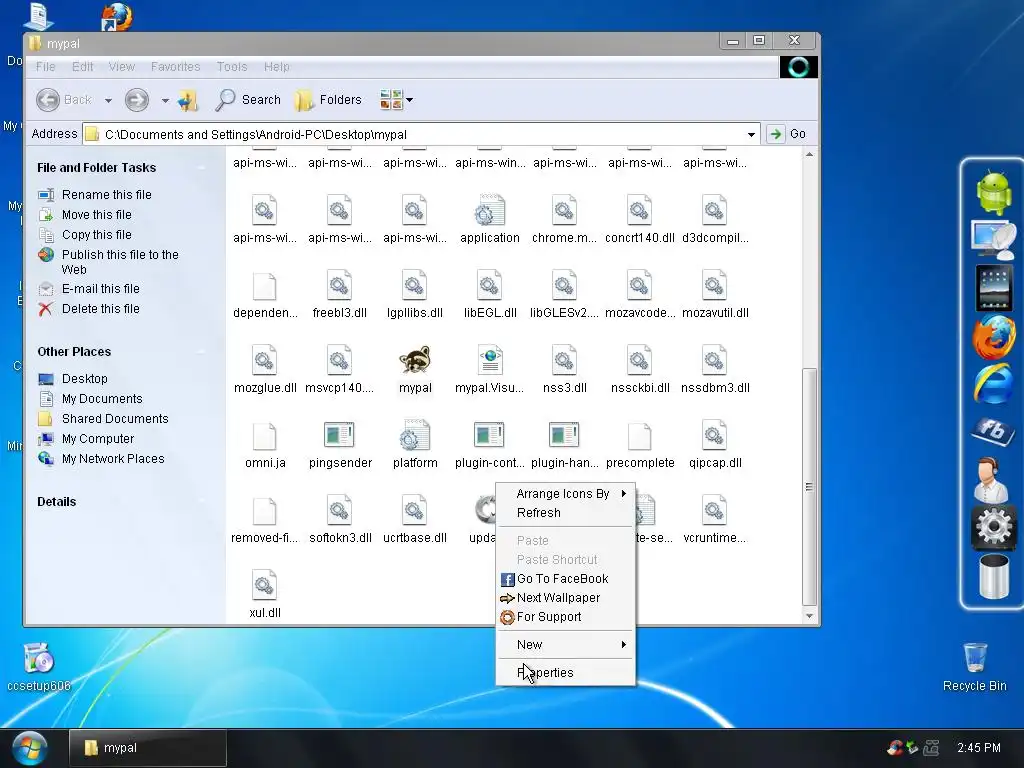
Task: Click the Start orb on taskbar
Action: [x=29, y=748]
